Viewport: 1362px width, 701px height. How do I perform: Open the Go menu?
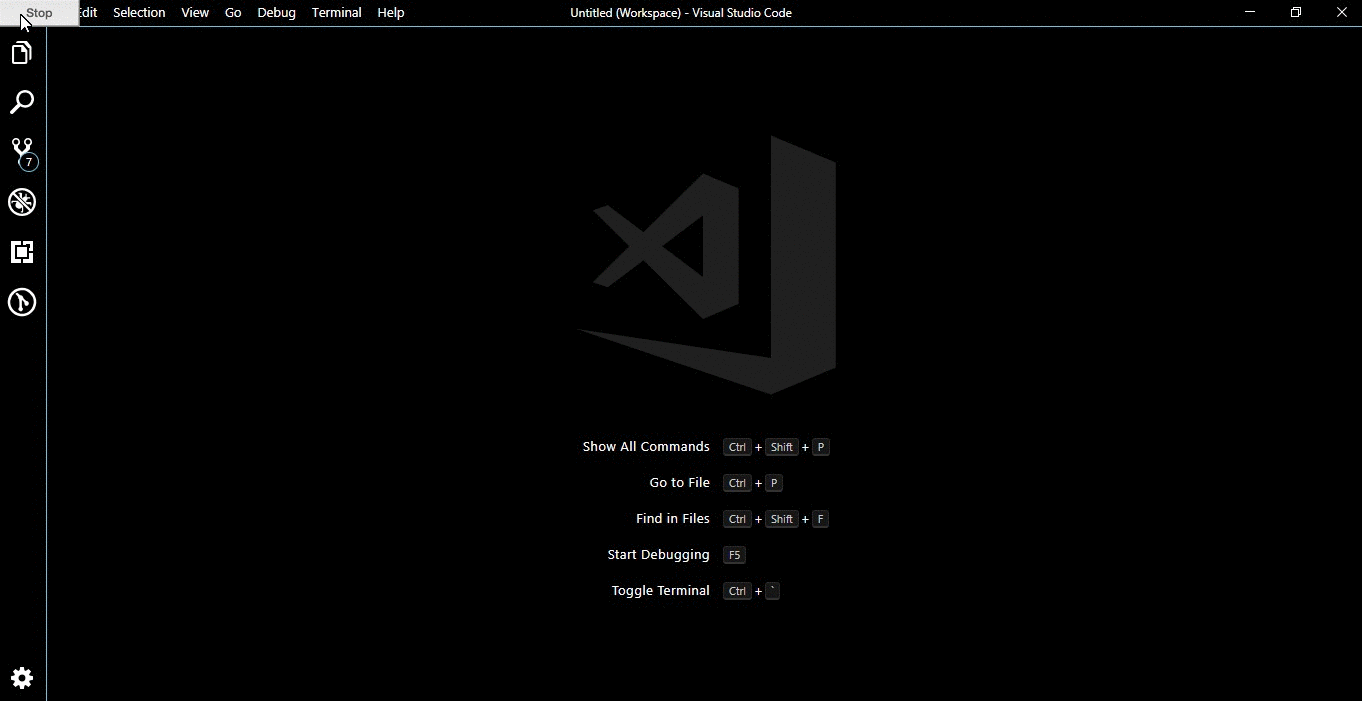(233, 13)
